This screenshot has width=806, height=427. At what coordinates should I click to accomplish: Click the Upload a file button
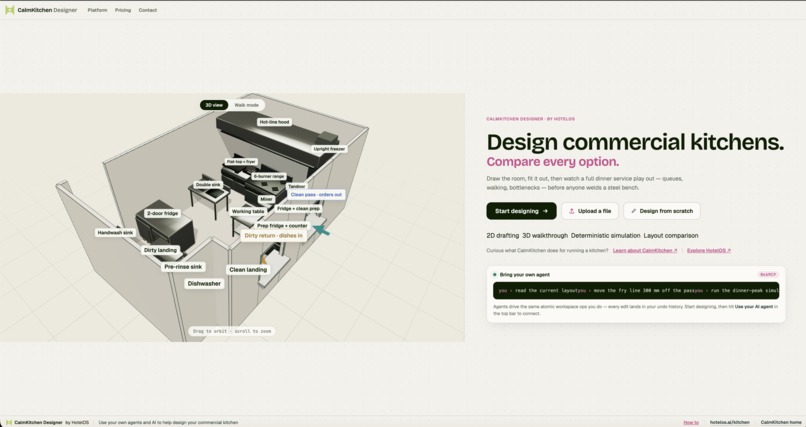coord(590,211)
